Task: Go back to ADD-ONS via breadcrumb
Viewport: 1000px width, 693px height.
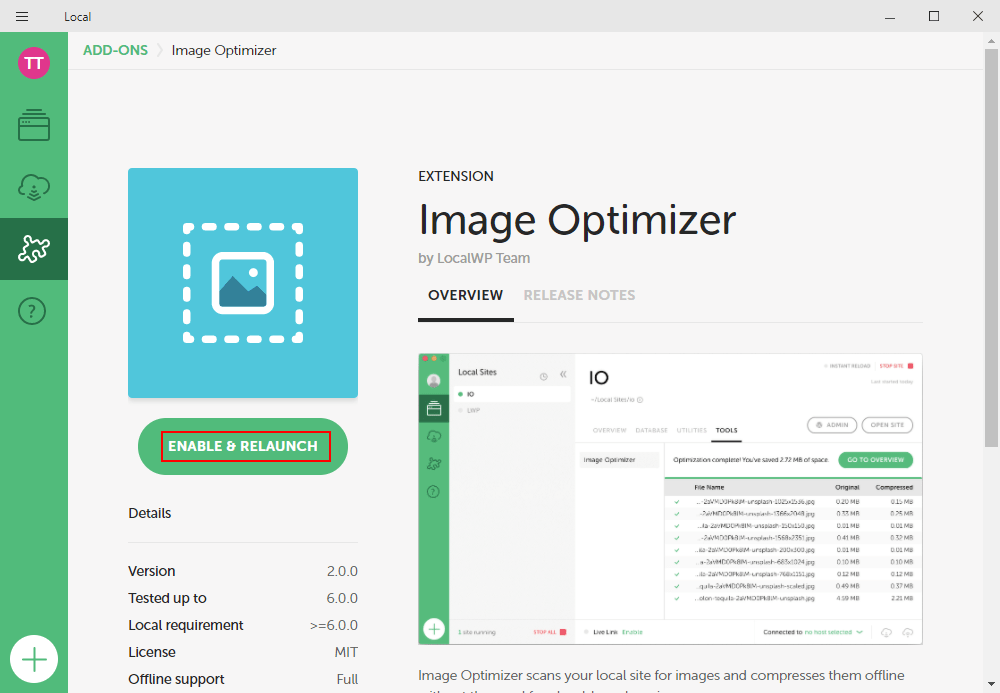Action: 115,50
